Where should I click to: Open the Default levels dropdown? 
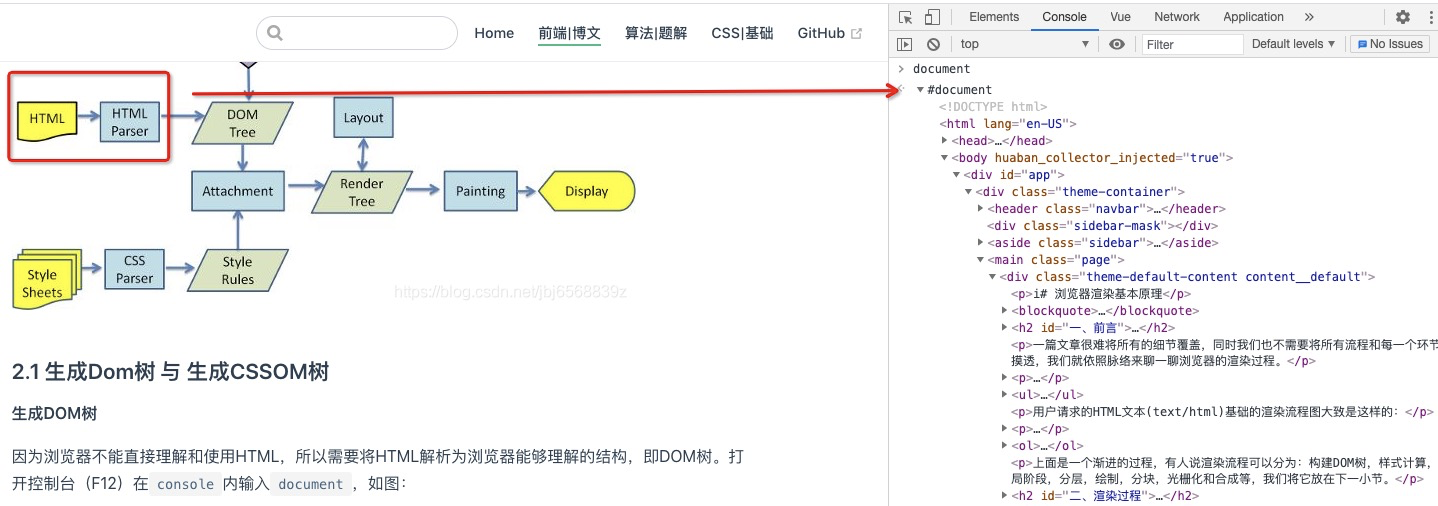1294,44
